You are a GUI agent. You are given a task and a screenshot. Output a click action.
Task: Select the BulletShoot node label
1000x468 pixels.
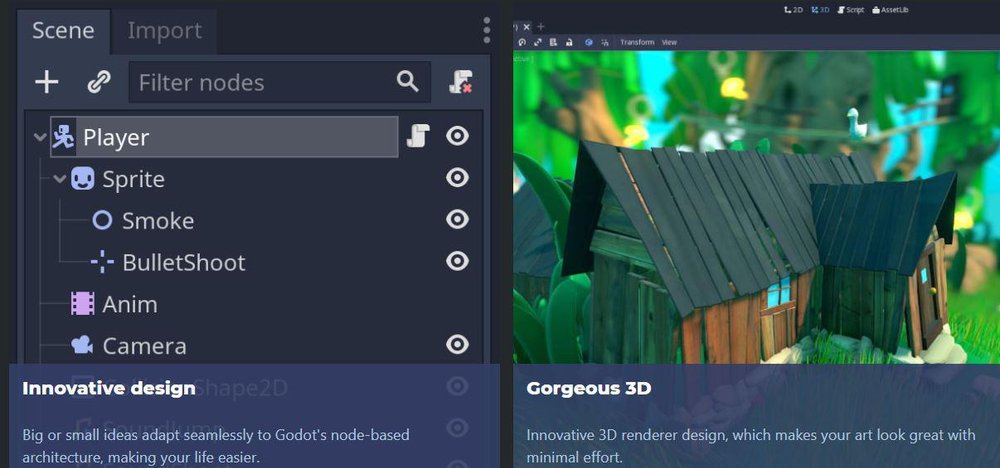point(184,263)
